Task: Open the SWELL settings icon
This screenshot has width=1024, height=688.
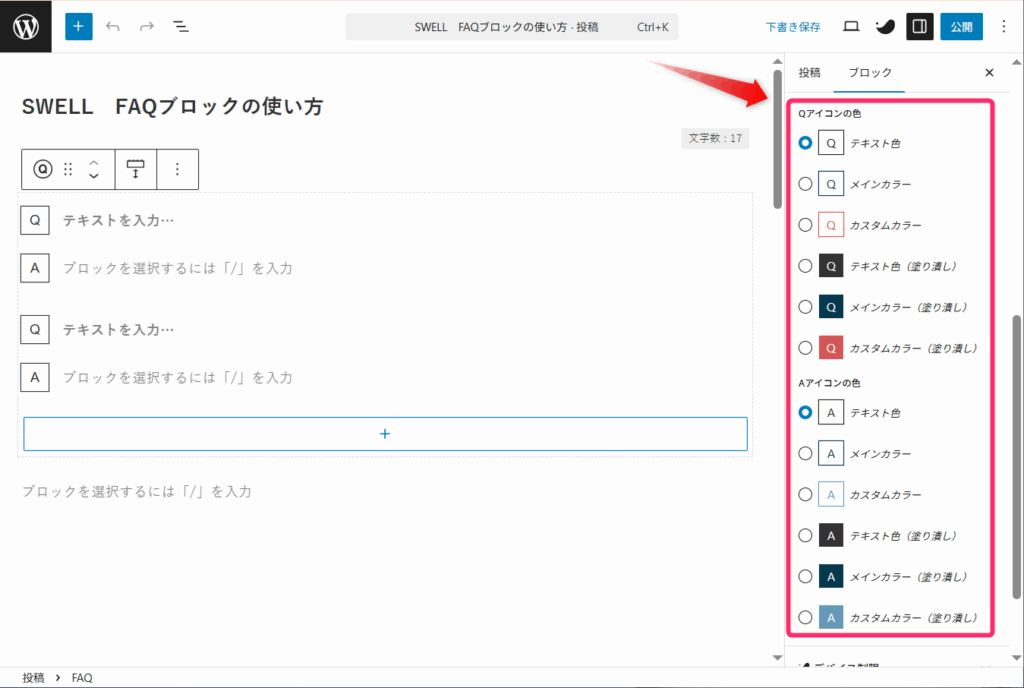Action: pos(885,27)
